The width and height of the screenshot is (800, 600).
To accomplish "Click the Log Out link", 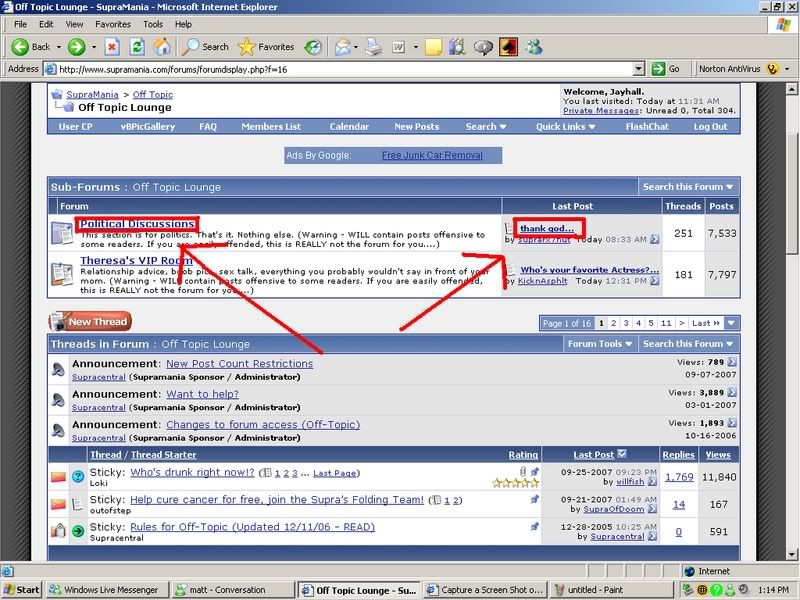I will pos(710,127).
